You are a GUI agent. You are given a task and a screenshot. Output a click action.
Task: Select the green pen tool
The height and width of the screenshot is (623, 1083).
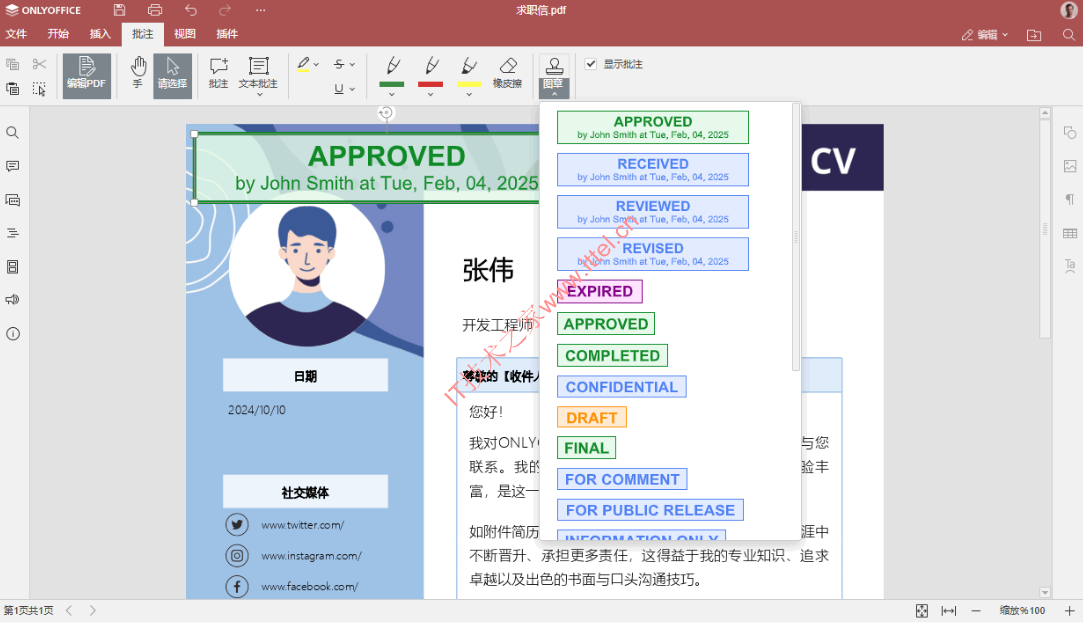tap(392, 71)
